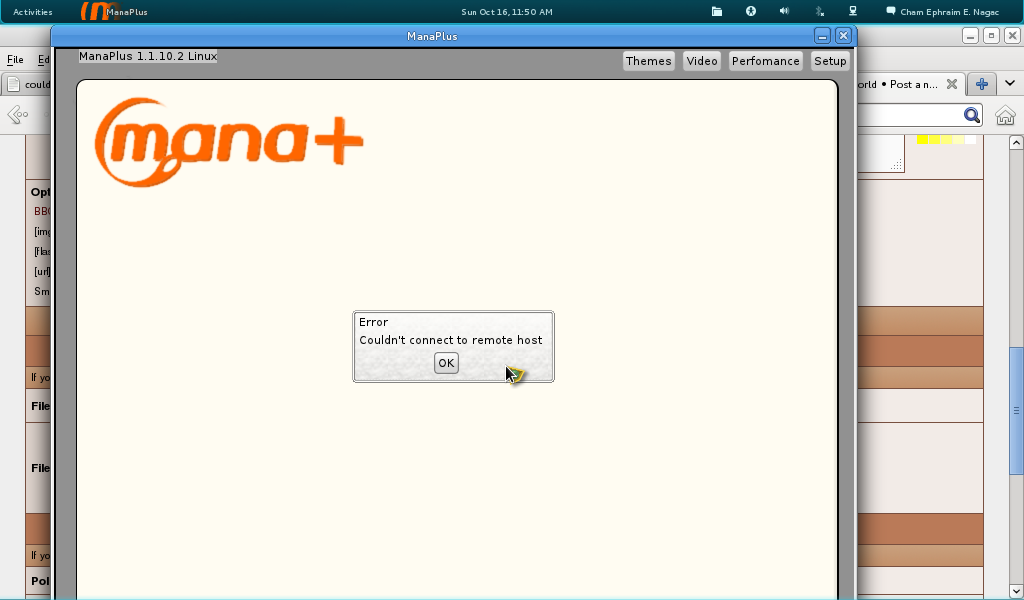Click the magnifier search icon in the browser
The image size is (1024, 600).
click(972, 116)
